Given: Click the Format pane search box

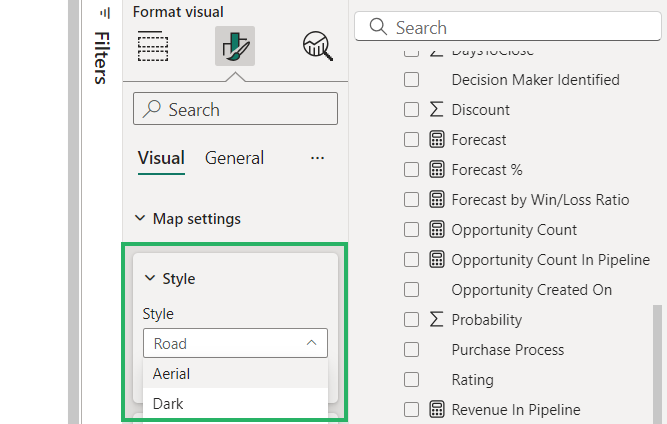Looking at the screenshot, I should click(x=235, y=109).
